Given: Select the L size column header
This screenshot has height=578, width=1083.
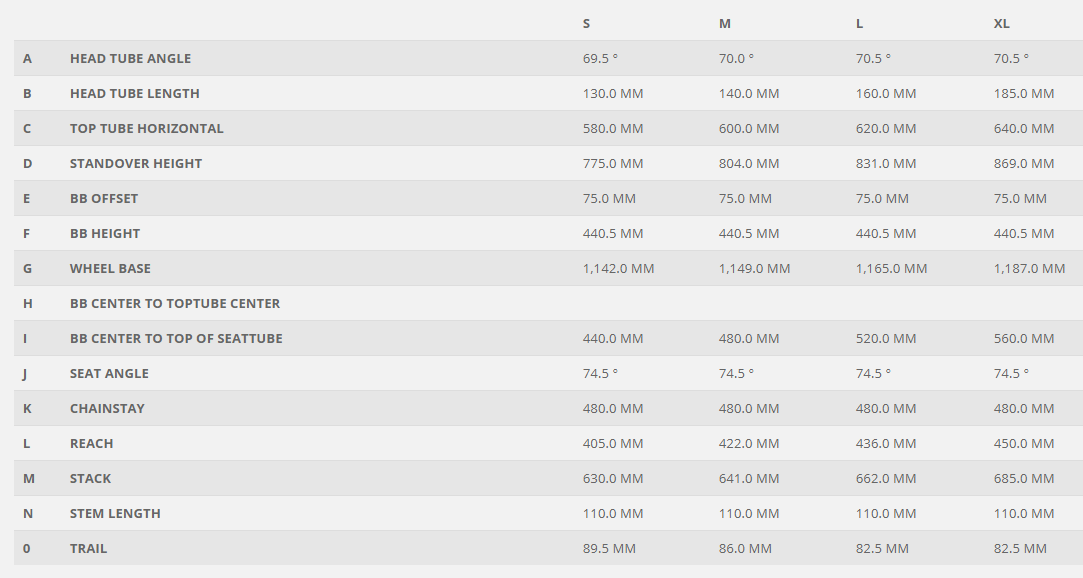Looking at the screenshot, I should (x=860, y=23).
